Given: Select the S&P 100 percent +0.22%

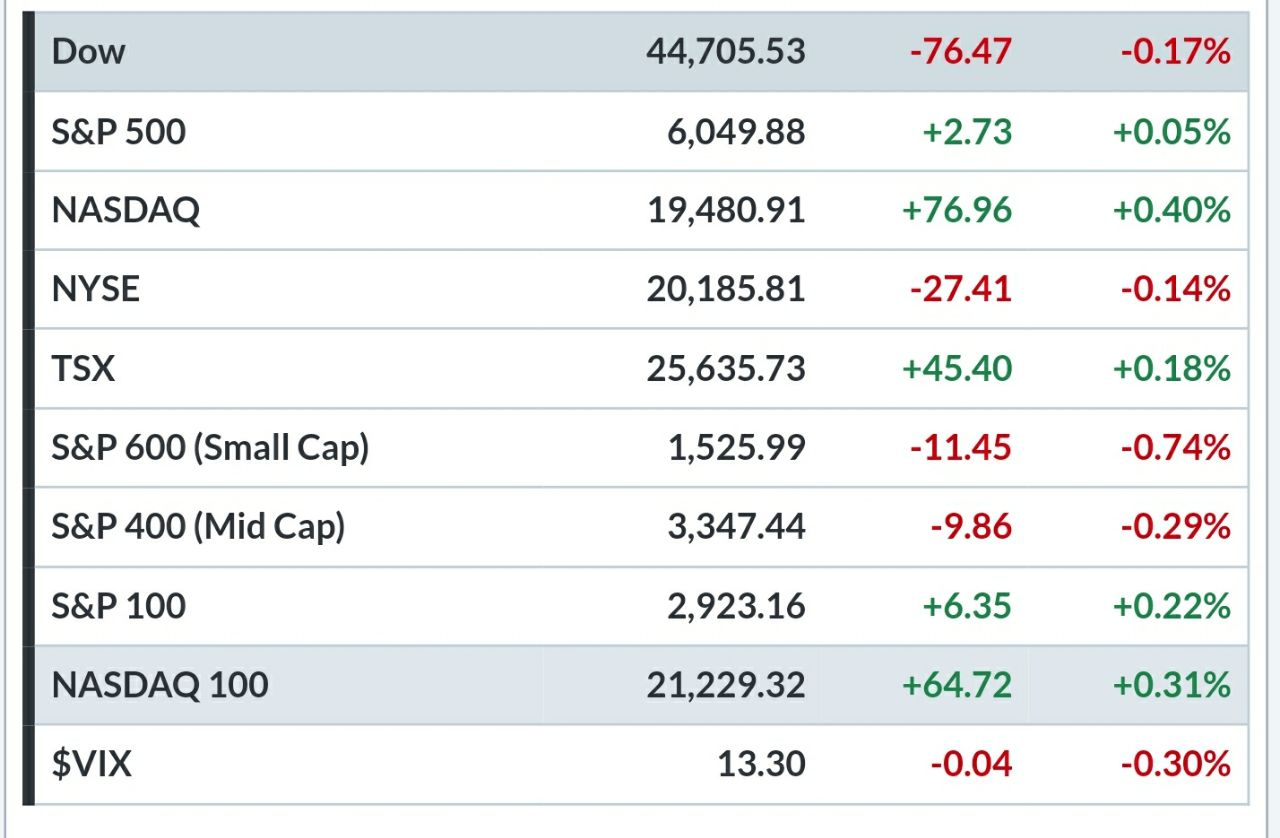Looking at the screenshot, I should pos(1172,605).
